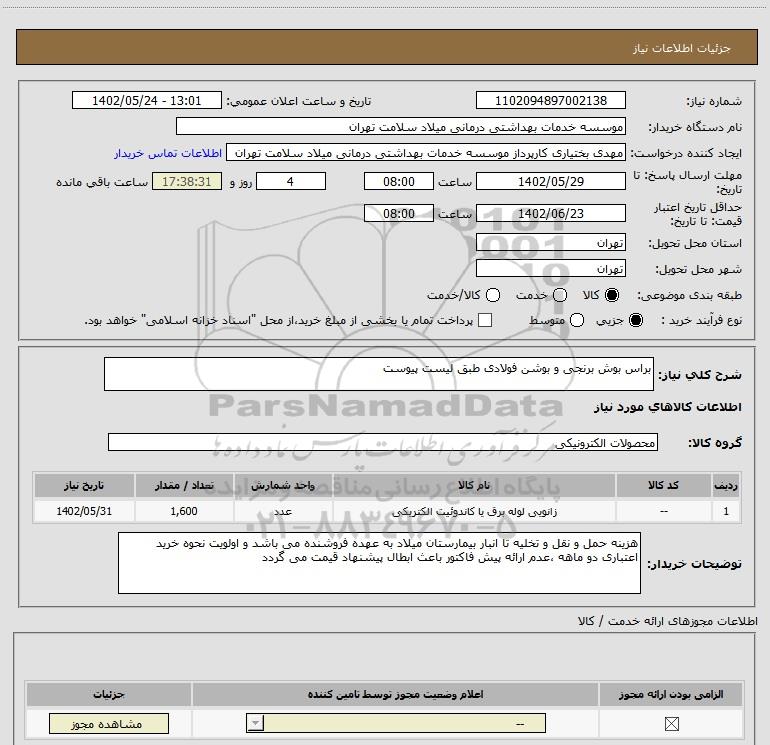Select the خدمت radio button

560,295
